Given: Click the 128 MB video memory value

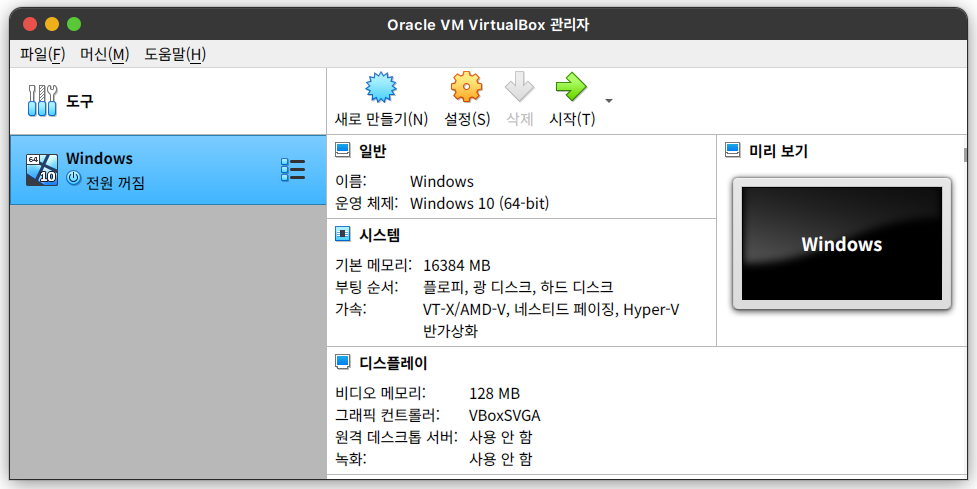Looking at the screenshot, I should click(494, 394).
